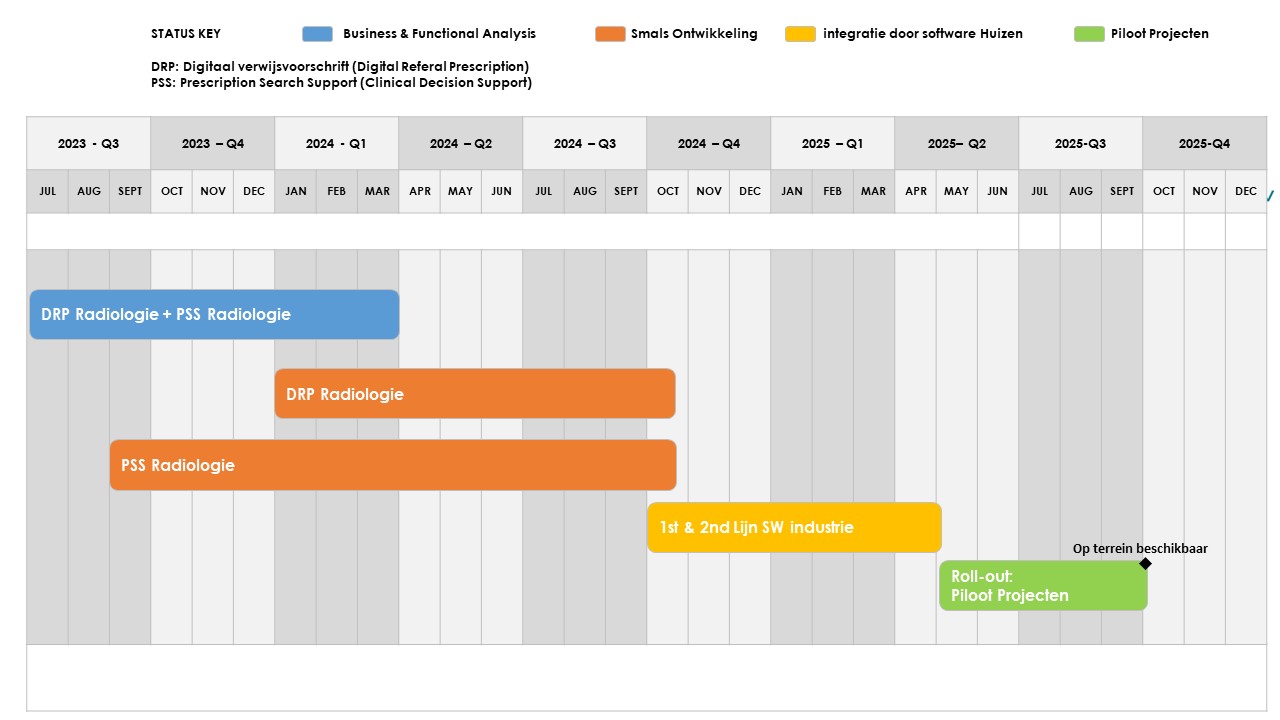Click the PSS: Prescription Search Support definition line
The width and height of the screenshot is (1280, 720).
tap(341, 83)
